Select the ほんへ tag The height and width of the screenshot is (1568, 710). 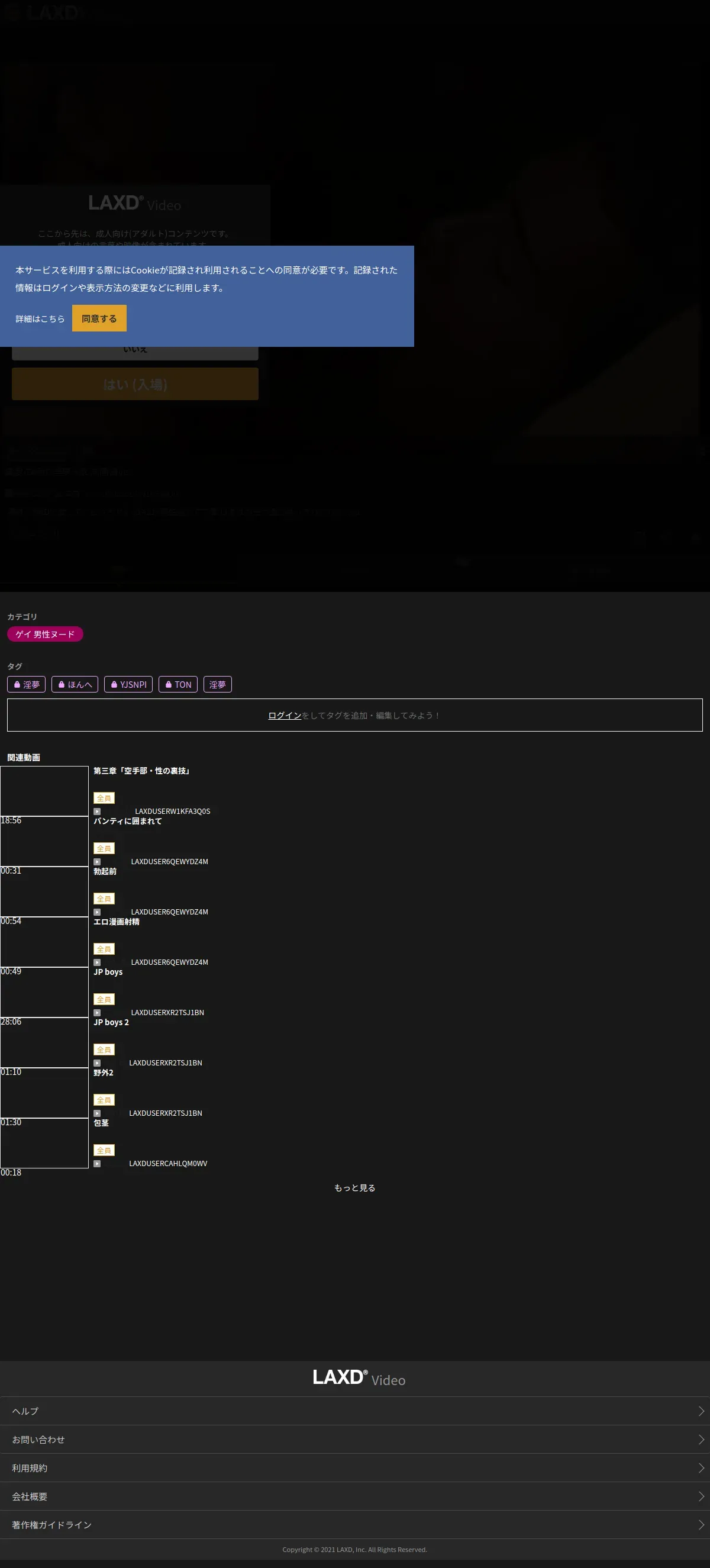(x=75, y=685)
